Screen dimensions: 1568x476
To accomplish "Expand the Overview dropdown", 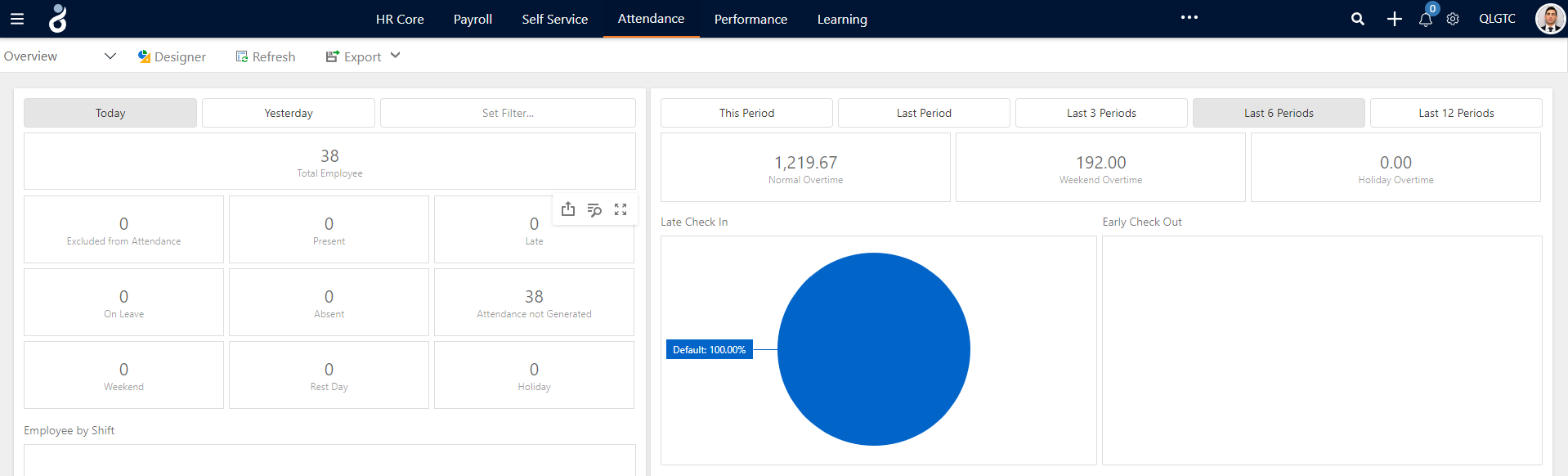I will pyautogui.click(x=110, y=56).
